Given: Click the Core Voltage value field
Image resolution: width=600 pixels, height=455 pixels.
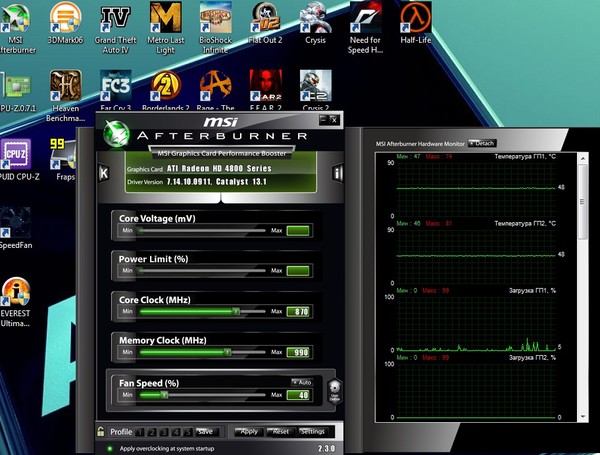Looking at the screenshot, I should 298,230.
